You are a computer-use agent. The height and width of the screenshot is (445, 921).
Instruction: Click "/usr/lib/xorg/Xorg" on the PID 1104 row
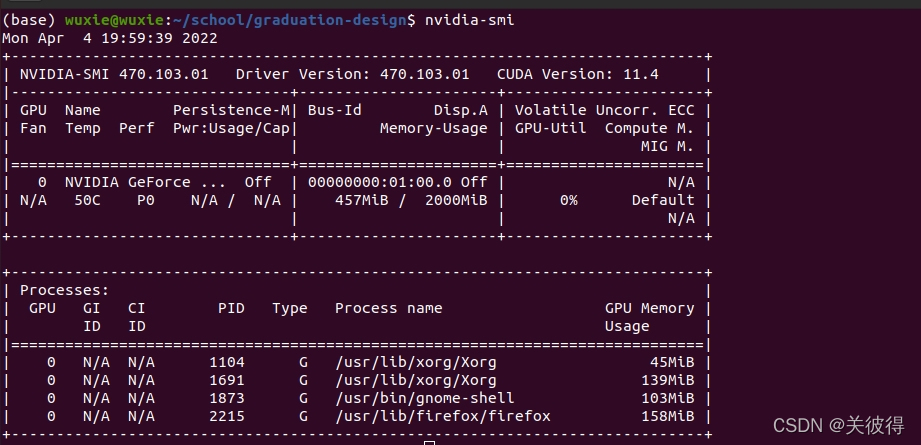[415, 362]
